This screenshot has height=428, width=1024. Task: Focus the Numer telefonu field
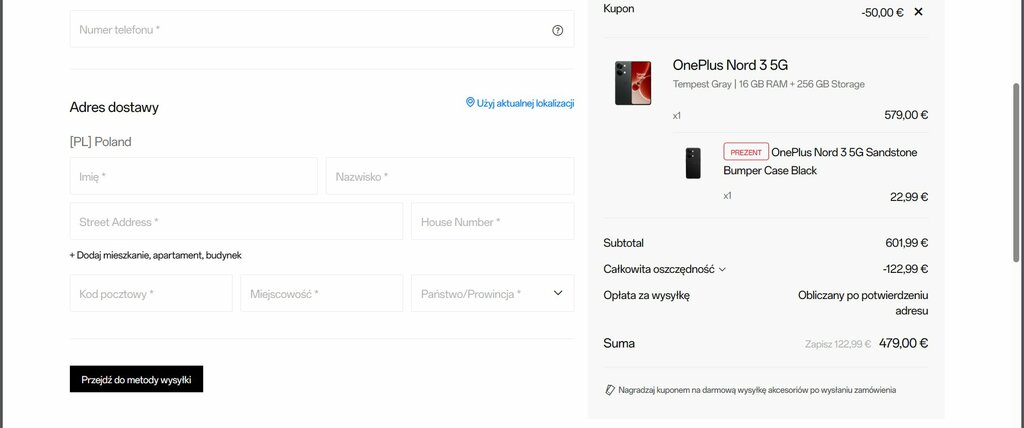tap(322, 29)
